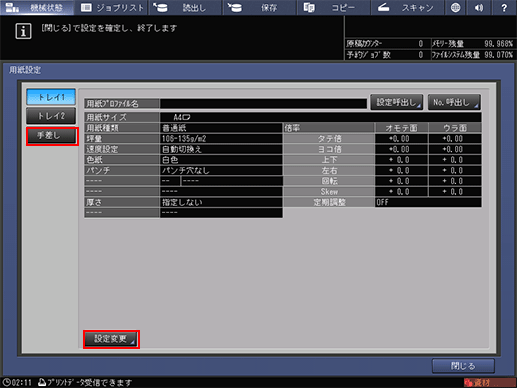Select トレイ1 tray button
The width and height of the screenshot is (517, 388).
[x=51, y=97]
